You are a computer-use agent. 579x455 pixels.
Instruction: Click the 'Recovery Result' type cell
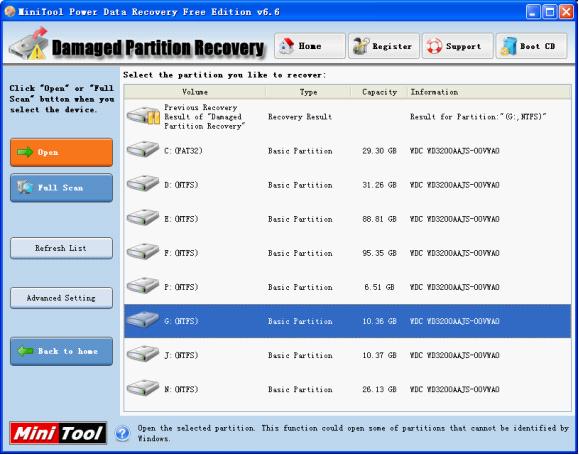(300, 117)
